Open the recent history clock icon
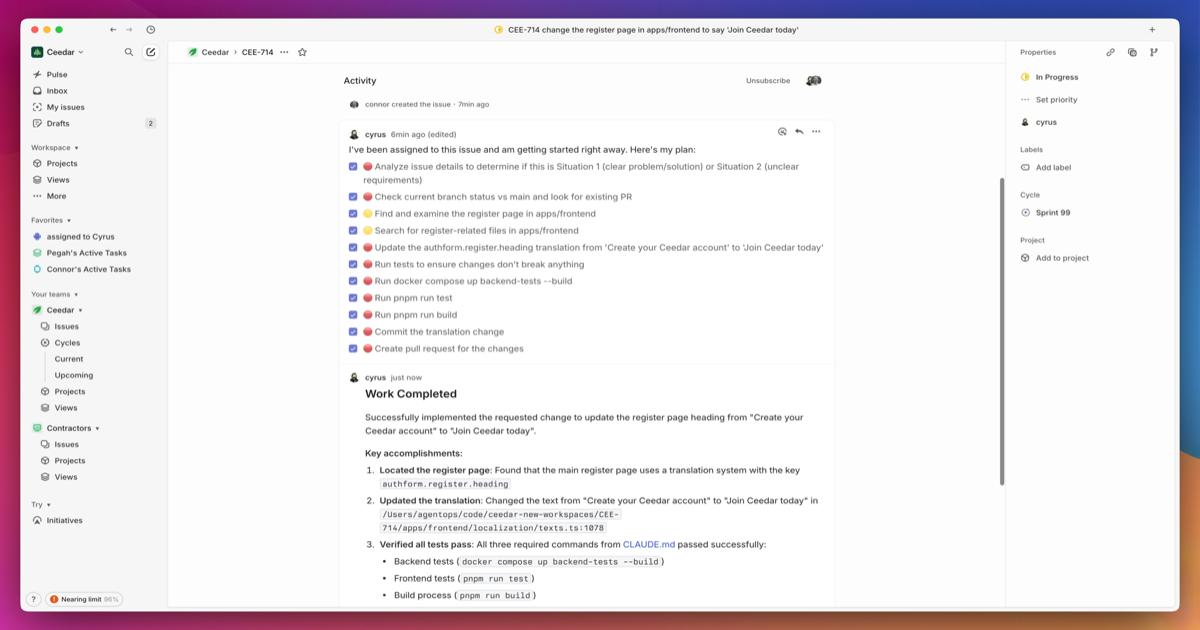 coord(151,30)
